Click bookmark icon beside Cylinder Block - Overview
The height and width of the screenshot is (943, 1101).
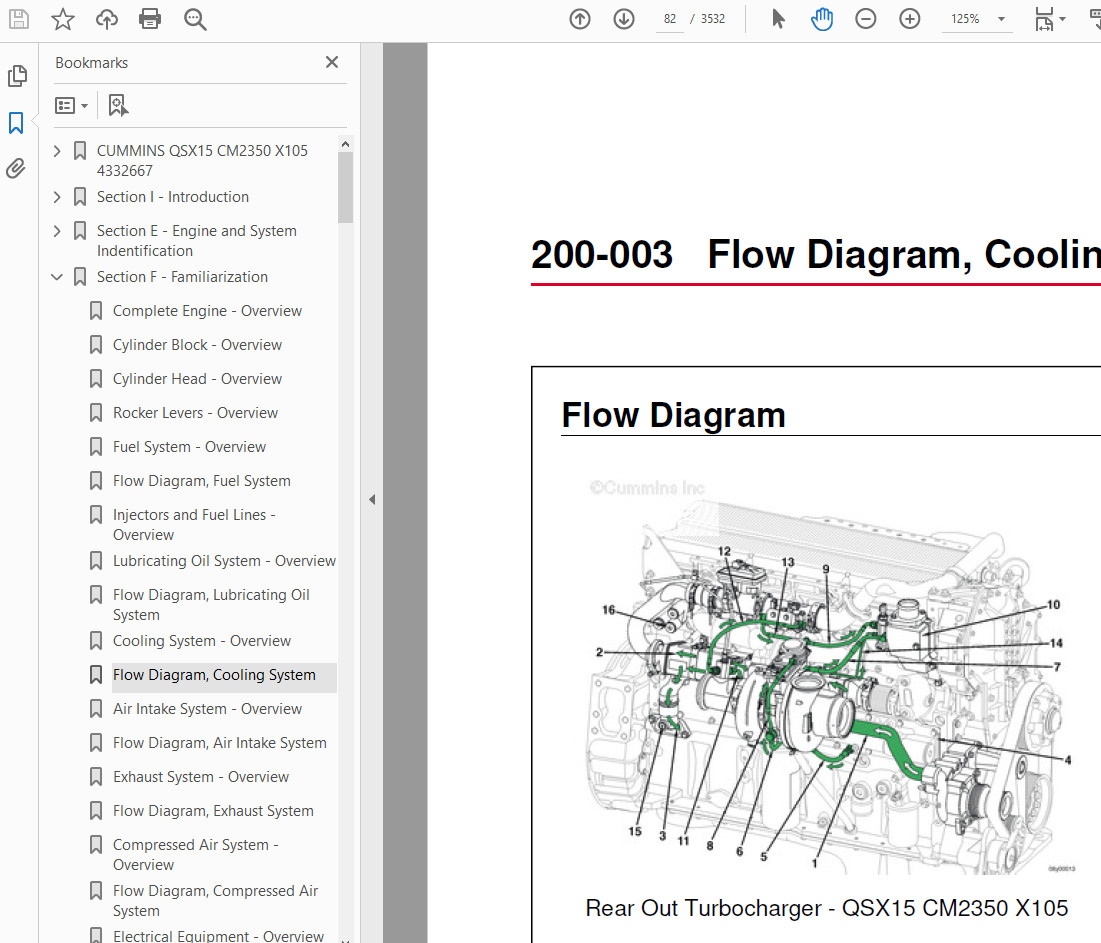click(x=96, y=345)
